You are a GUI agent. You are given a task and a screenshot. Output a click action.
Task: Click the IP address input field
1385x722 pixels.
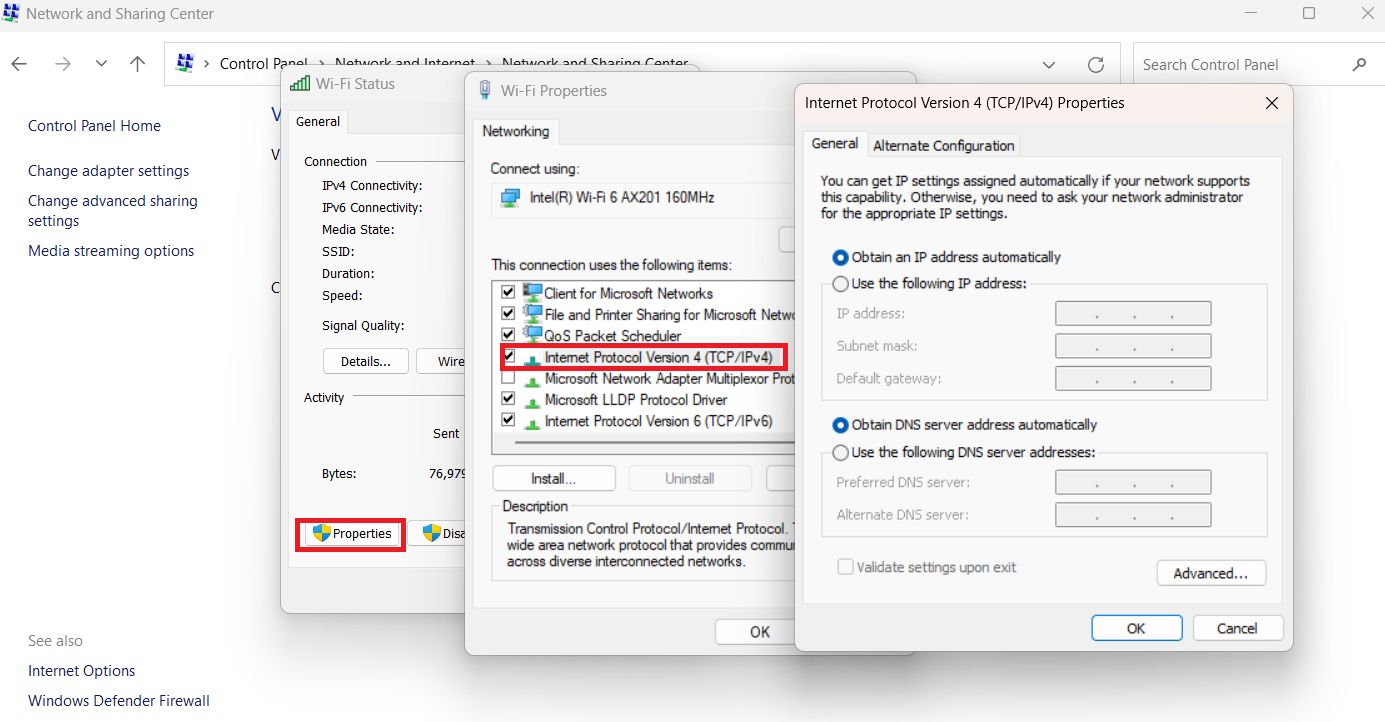[x=1133, y=314]
